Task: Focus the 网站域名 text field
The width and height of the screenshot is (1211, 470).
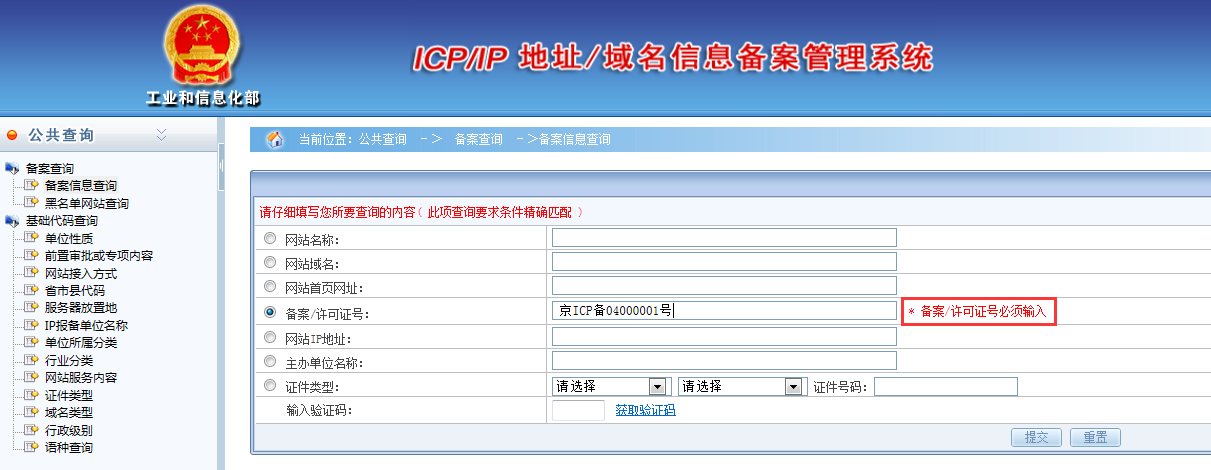Action: tap(724, 261)
